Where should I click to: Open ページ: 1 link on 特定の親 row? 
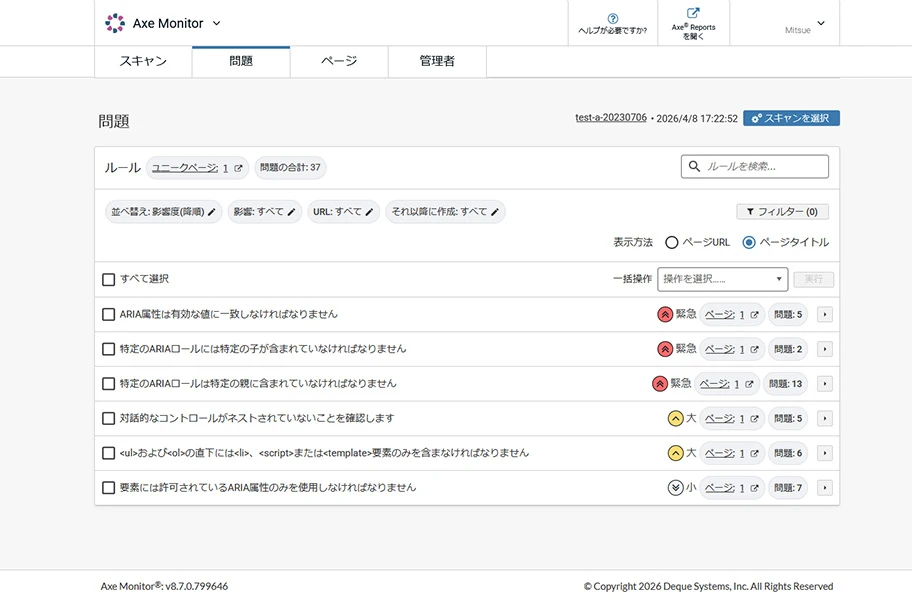(719, 384)
